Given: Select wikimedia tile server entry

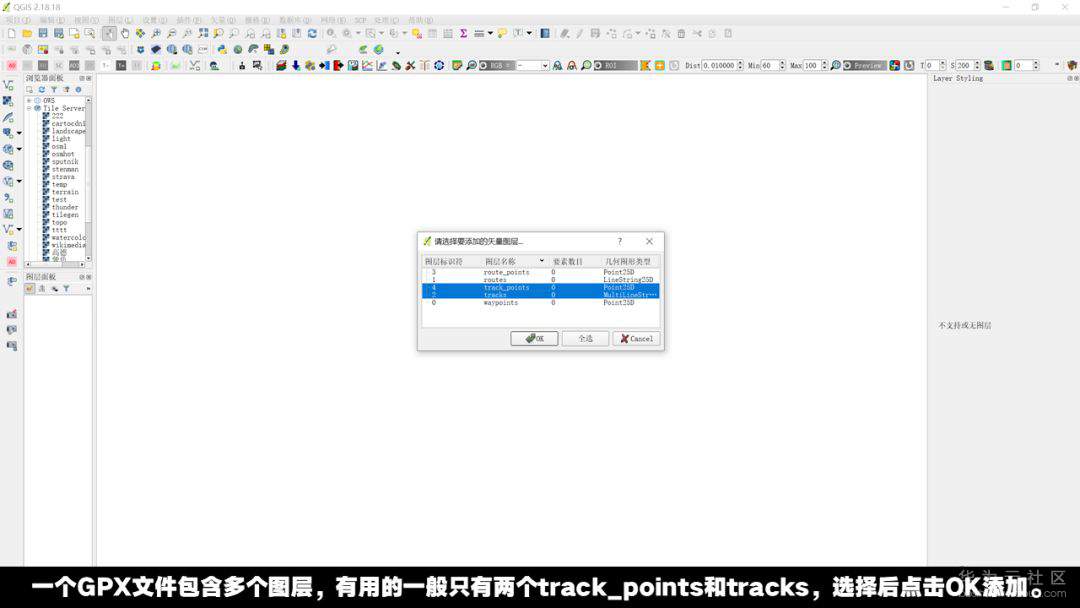Looking at the screenshot, I should [x=68, y=245].
